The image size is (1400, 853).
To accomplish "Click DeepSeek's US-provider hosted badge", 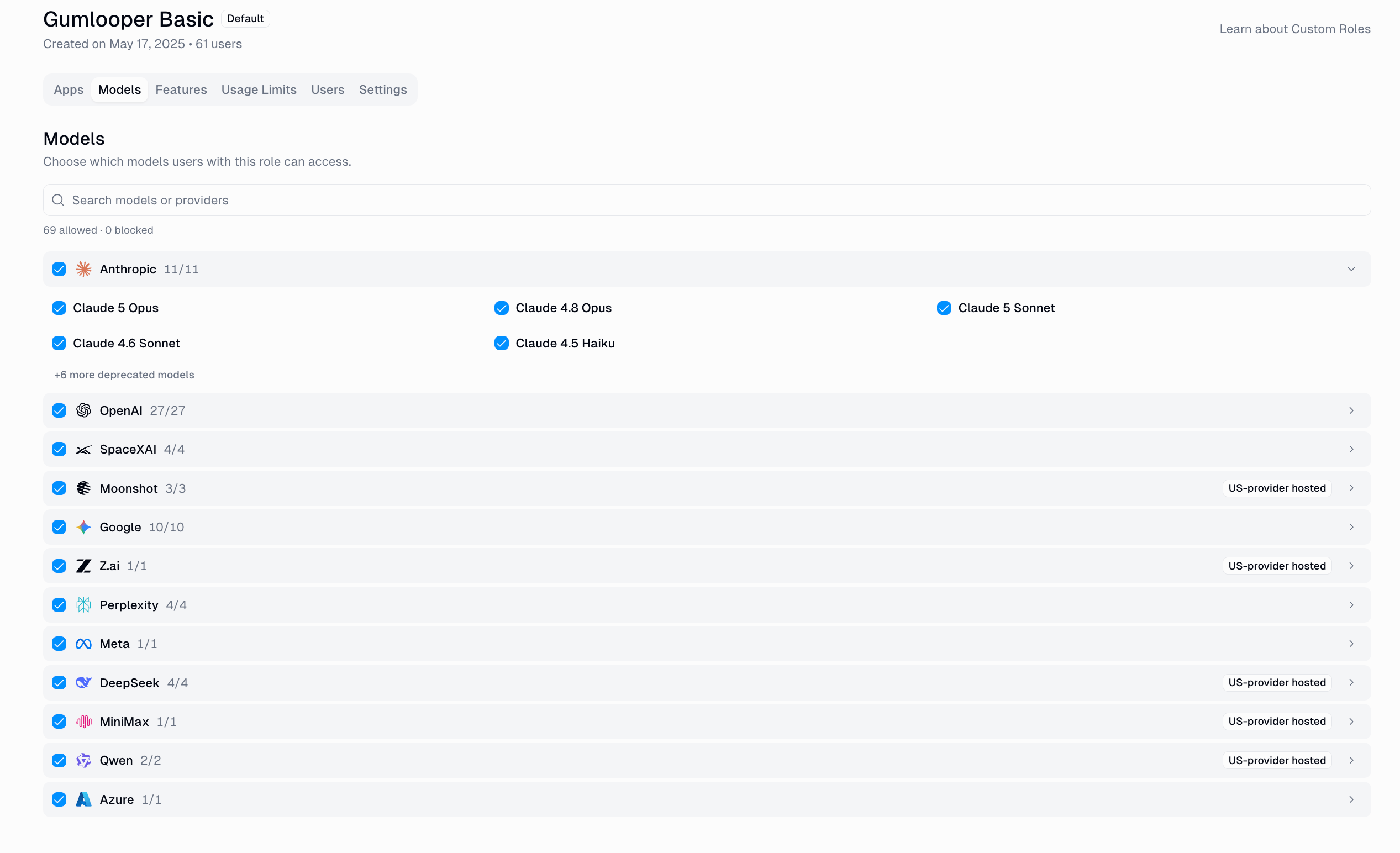I will click(x=1277, y=682).
